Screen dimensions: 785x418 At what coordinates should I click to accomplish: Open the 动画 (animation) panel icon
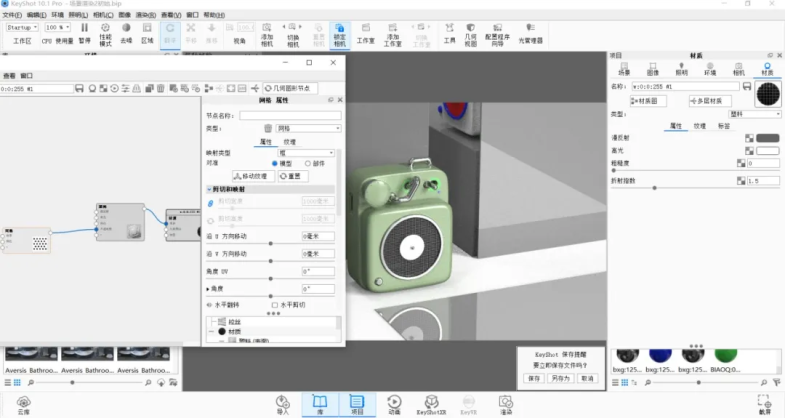click(x=394, y=403)
